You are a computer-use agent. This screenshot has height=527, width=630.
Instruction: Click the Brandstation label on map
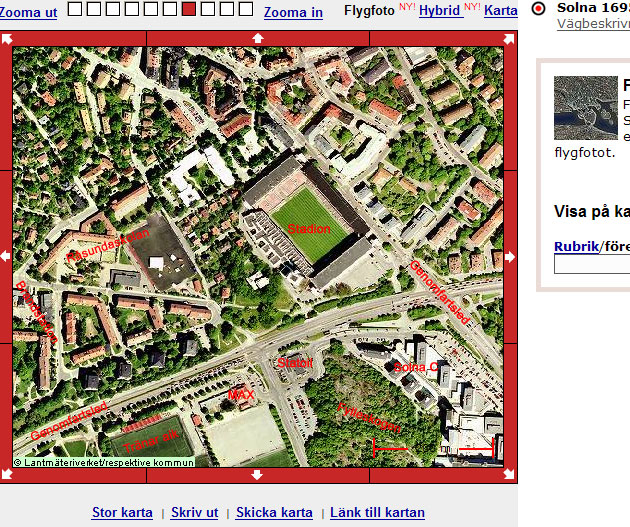[37, 311]
